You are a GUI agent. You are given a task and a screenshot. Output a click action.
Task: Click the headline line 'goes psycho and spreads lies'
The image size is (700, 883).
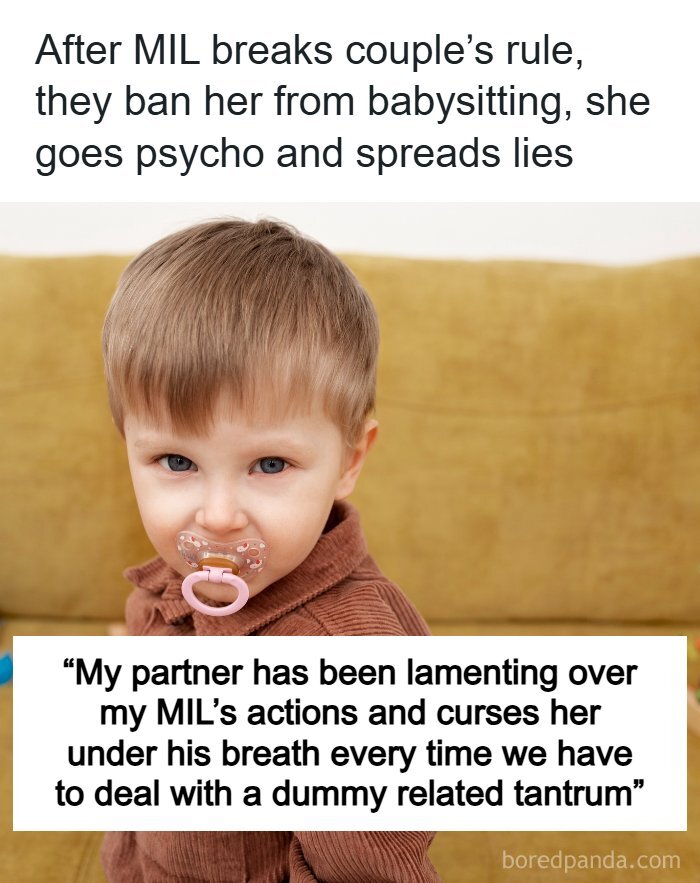click(304, 153)
